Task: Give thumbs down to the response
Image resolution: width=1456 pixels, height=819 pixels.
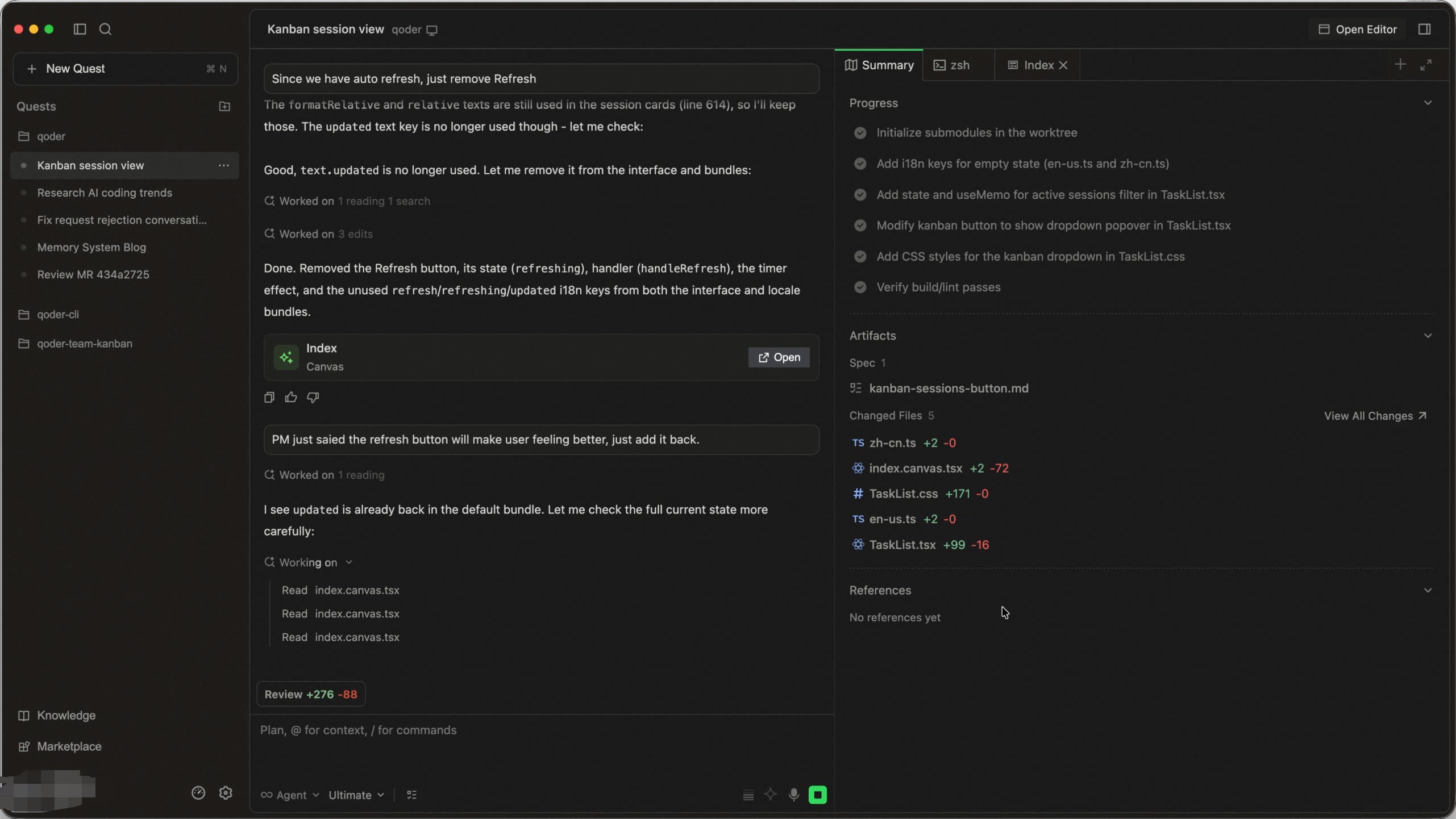Action: (313, 397)
